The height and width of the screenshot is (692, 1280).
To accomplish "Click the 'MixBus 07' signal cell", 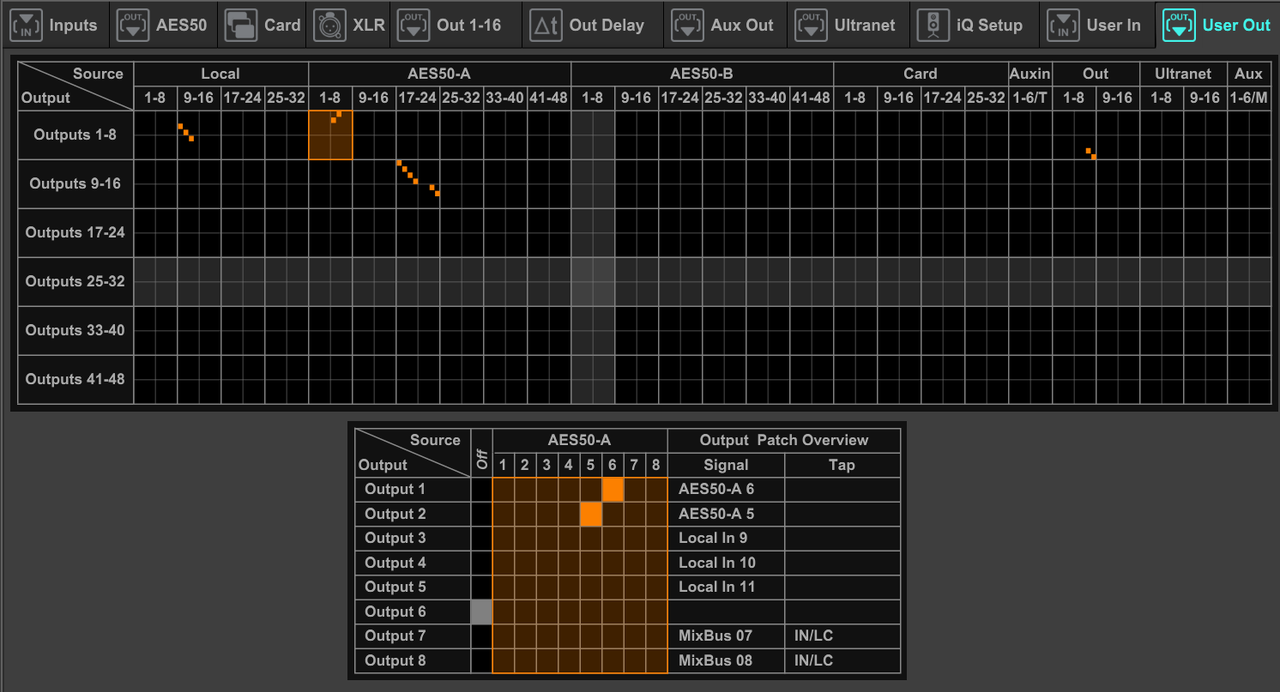I will pyautogui.click(x=726, y=636).
